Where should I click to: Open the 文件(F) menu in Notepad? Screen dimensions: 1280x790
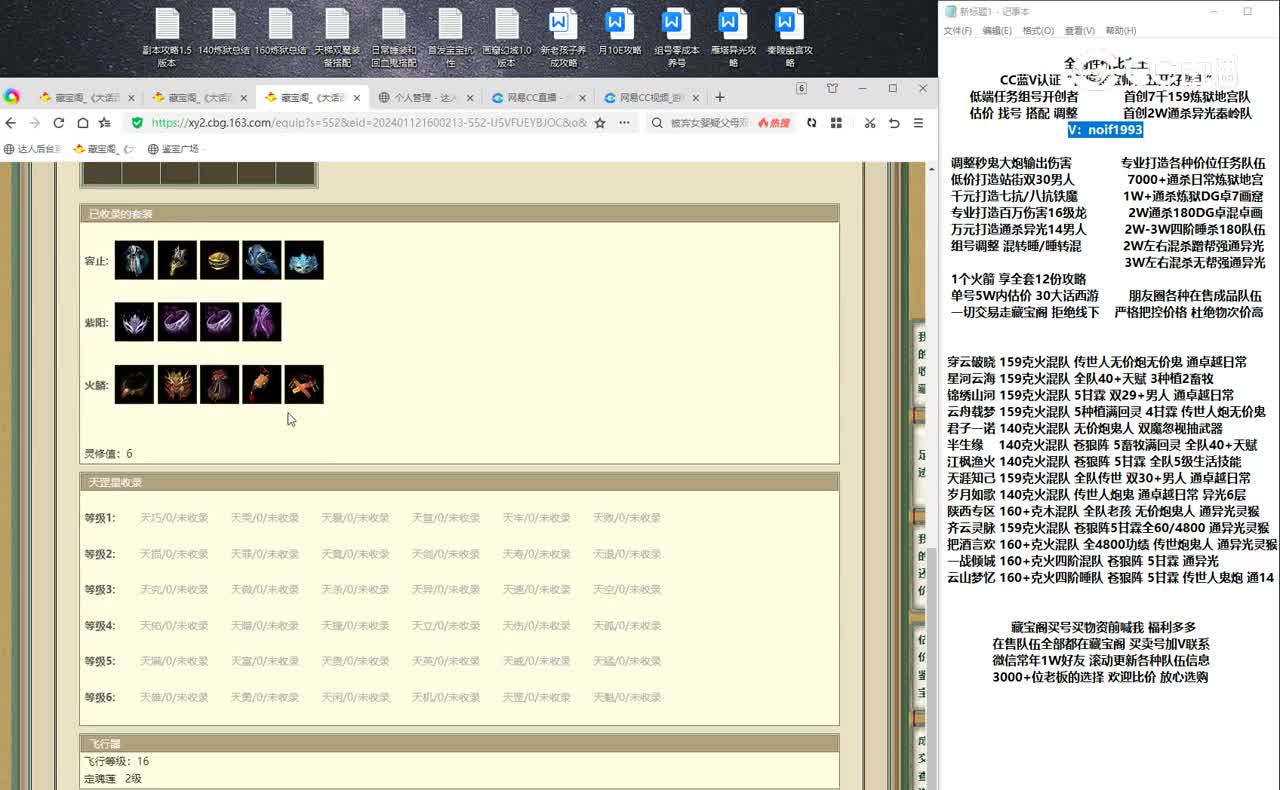pos(958,31)
